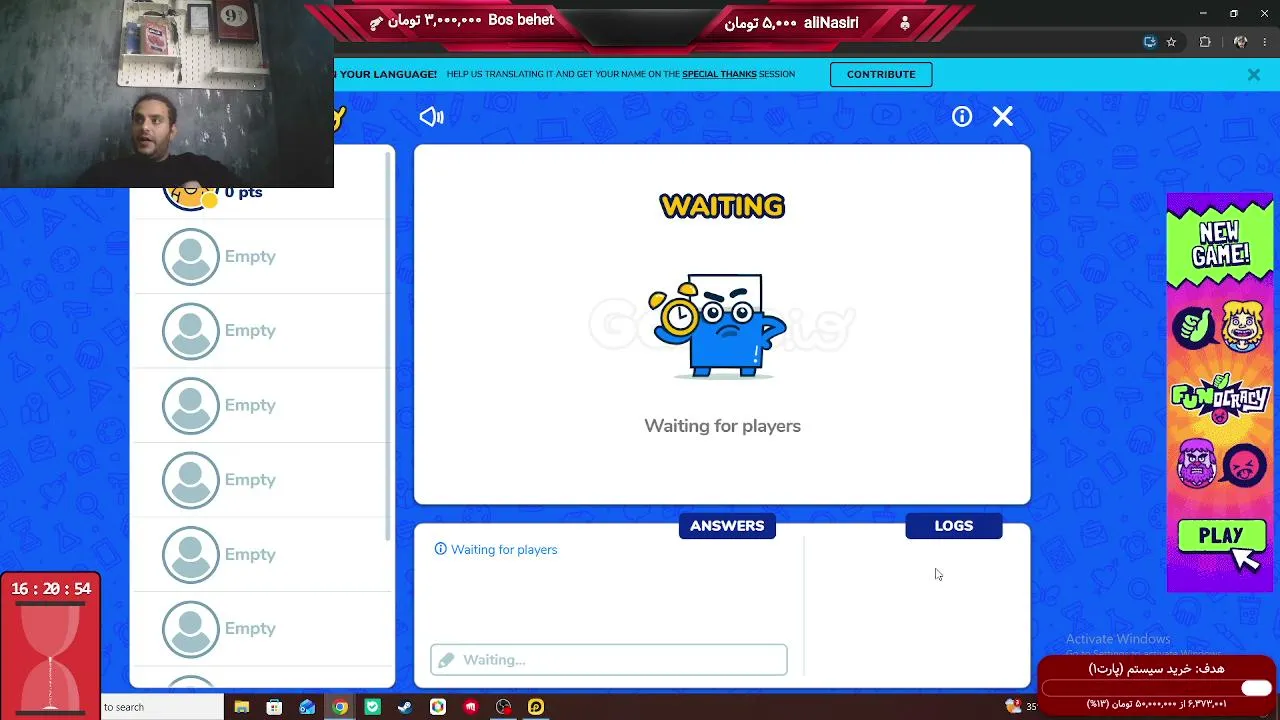This screenshot has width=1280, height=720.
Task: Open the SPECIAL THANKS link
Action: (x=719, y=74)
